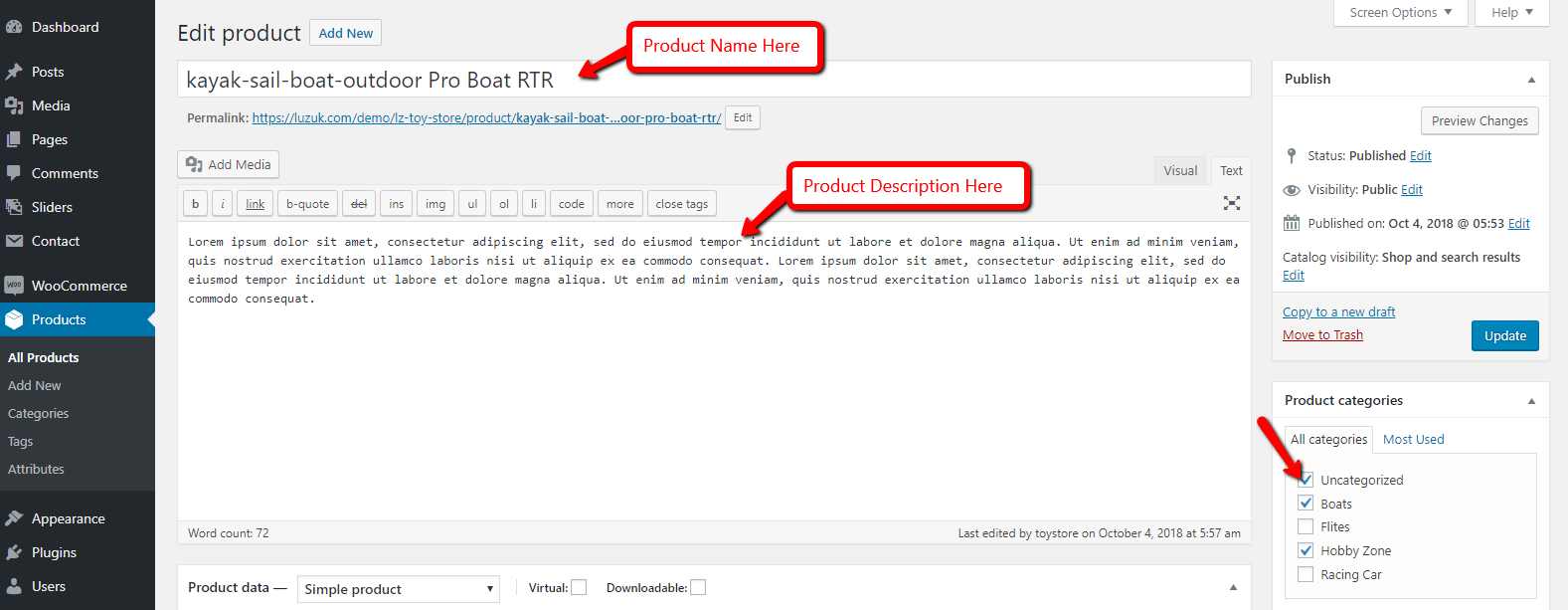Screen dimensions: 1568x610
Task: Click the visibility eye icon
Action: tap(1292, 190)
